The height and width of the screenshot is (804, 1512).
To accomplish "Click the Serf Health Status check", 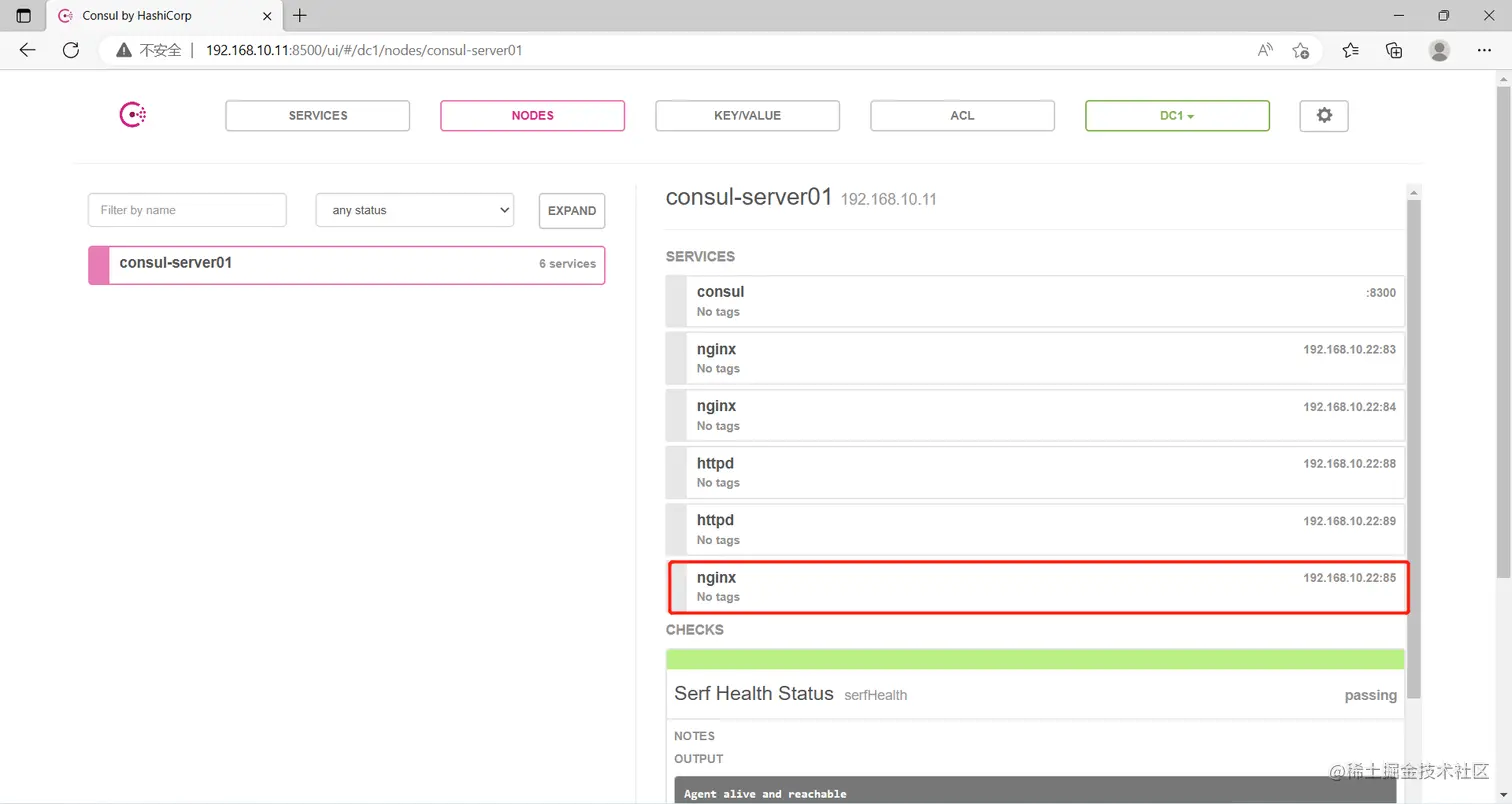I will [x=1035, y=694].
